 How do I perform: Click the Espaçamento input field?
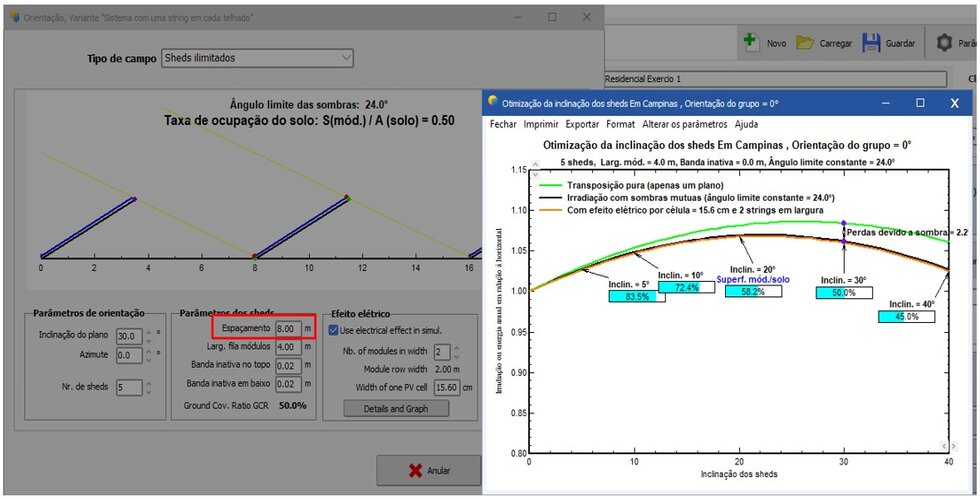pyautogui.click(x=286, y=328)
